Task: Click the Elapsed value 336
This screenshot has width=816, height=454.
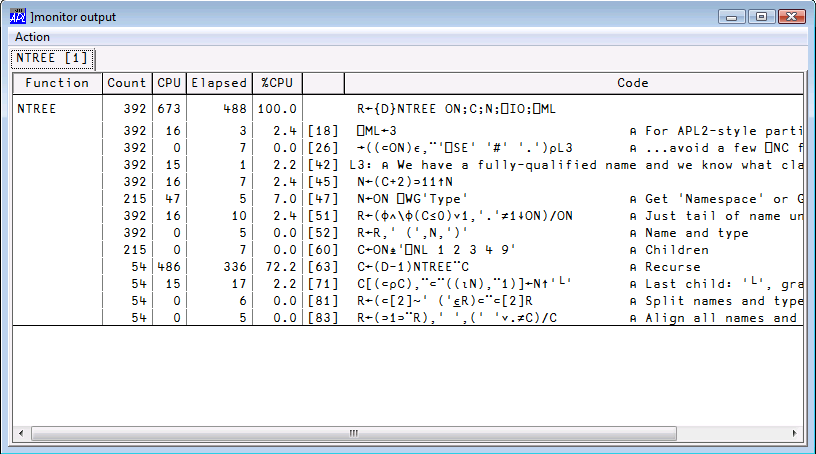Action: point(235,267)
